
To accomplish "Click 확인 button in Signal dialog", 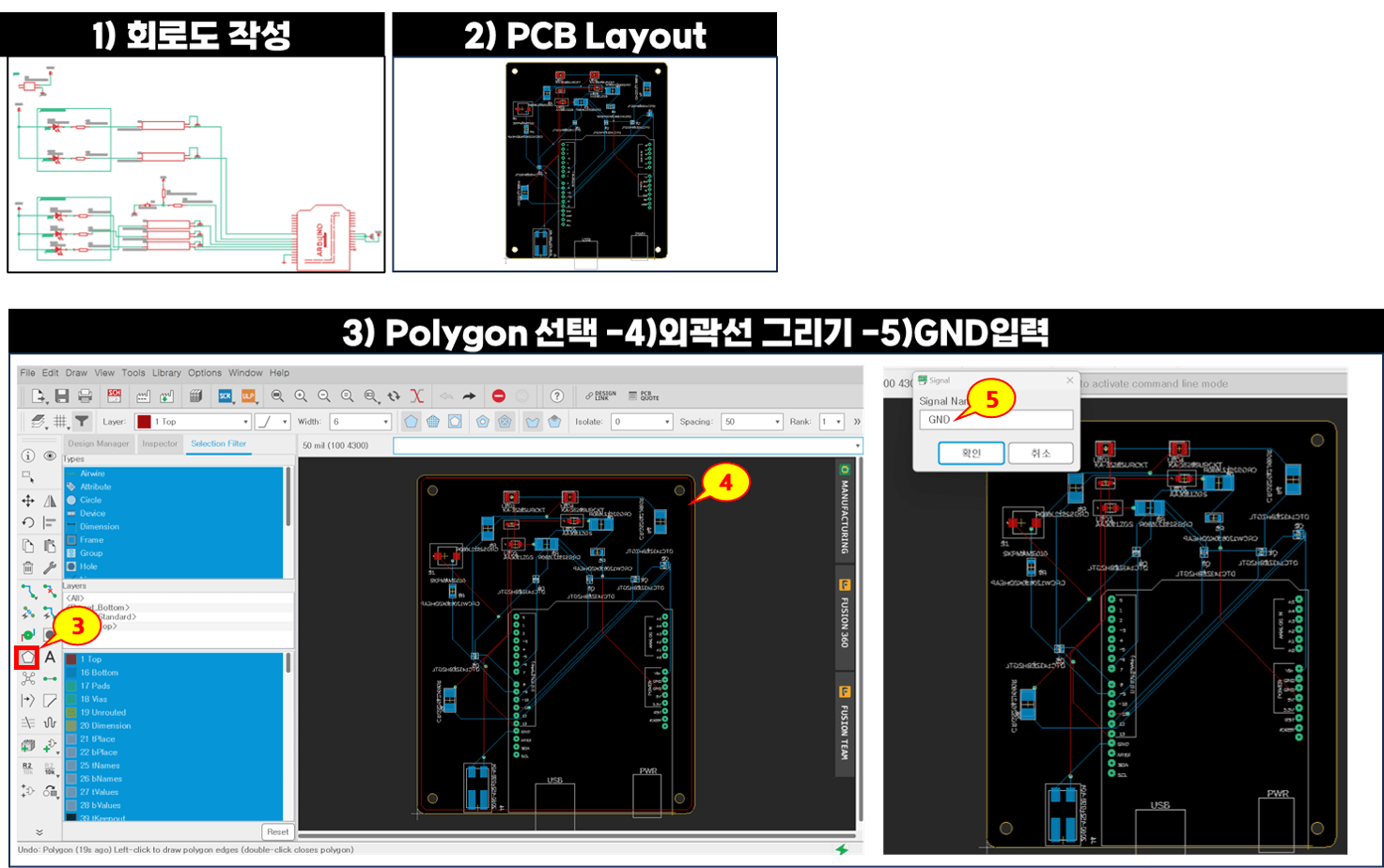I will pos(971,454).
